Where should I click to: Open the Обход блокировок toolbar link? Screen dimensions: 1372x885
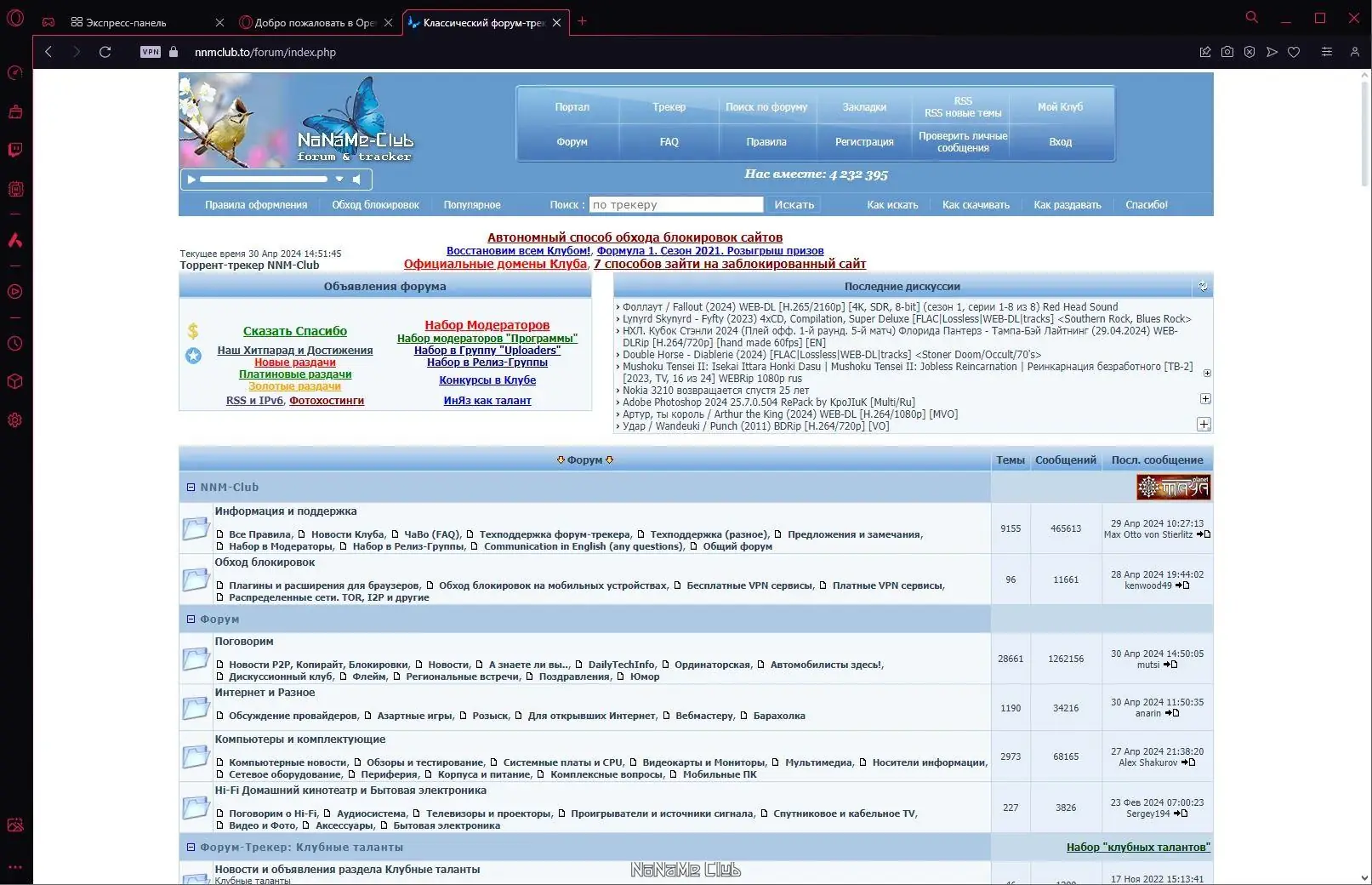click(375, 205)
